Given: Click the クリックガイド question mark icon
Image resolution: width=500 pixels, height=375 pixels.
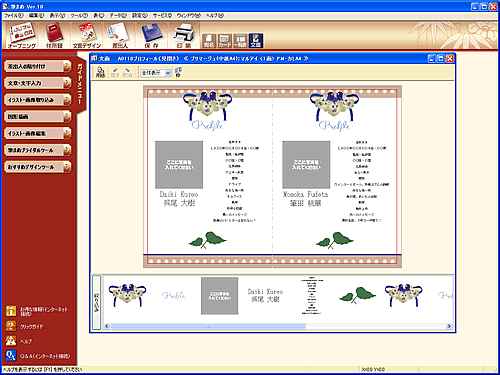Looking at the screenshot, I should pos(11,326).
